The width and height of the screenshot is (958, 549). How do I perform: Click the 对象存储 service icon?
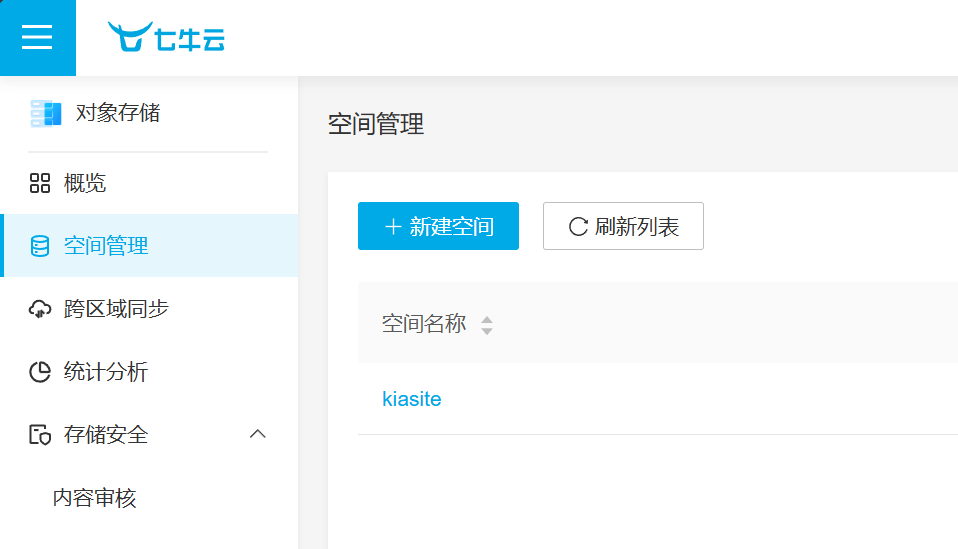point(46,113)
